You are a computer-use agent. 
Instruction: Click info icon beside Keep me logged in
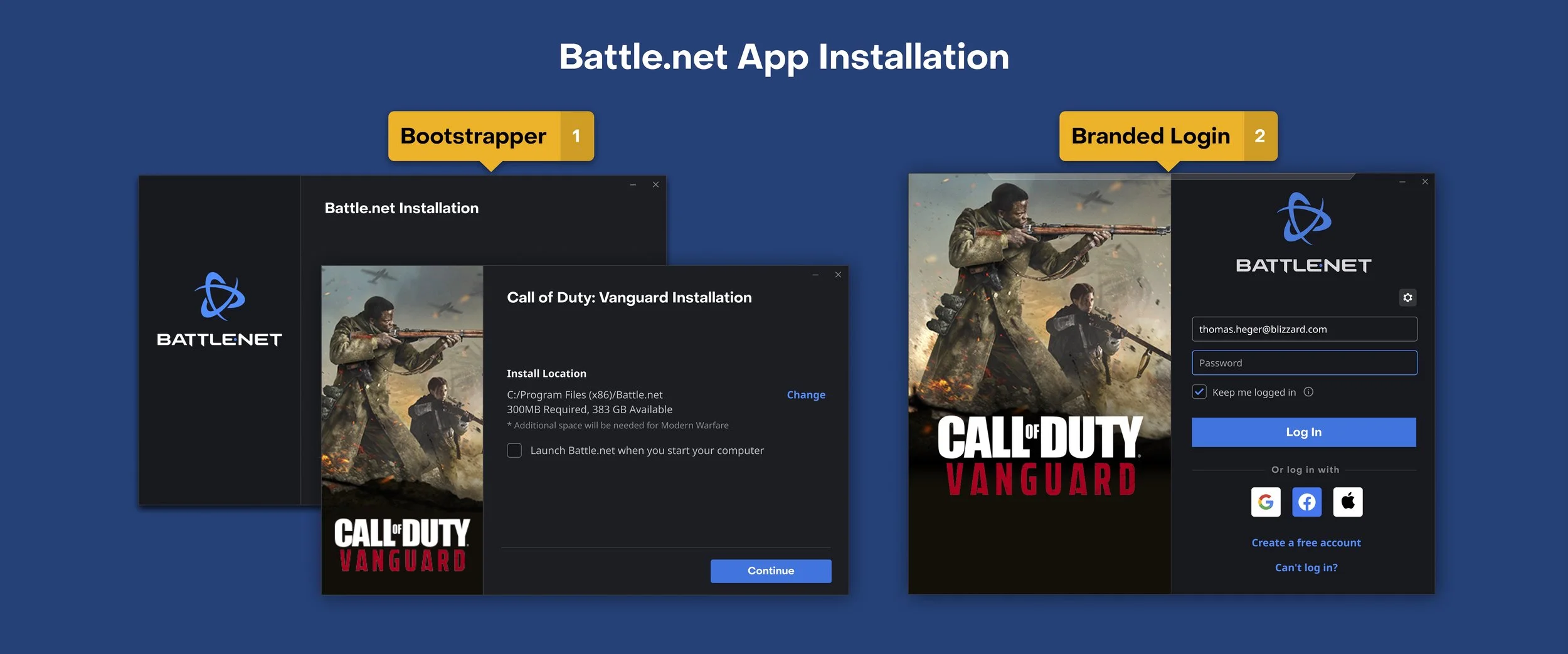pyautogui.click(x=1308, y=392)
